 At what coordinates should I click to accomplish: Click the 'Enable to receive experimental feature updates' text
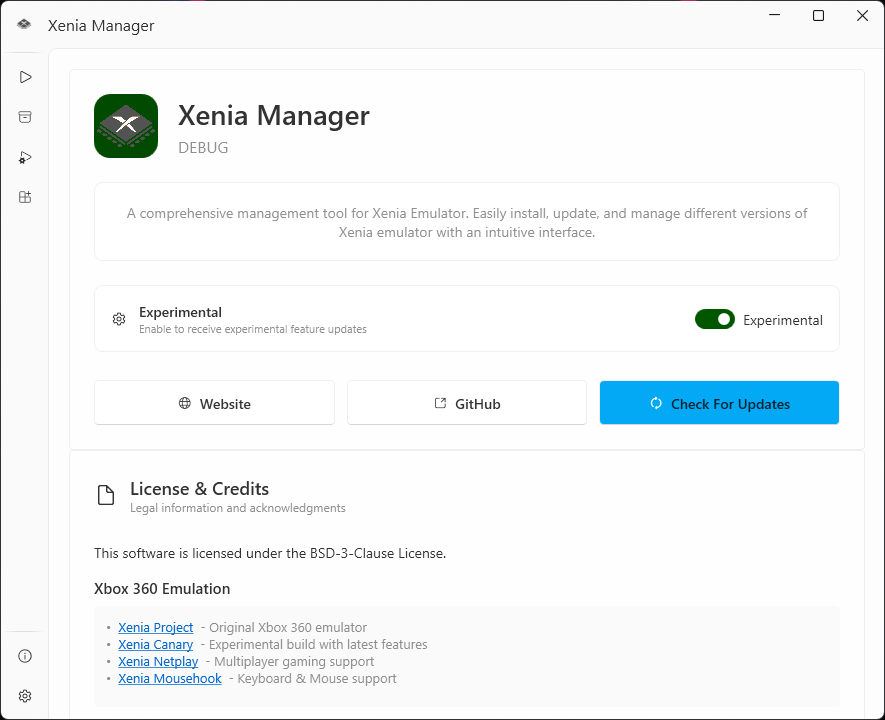pos(253,329)
